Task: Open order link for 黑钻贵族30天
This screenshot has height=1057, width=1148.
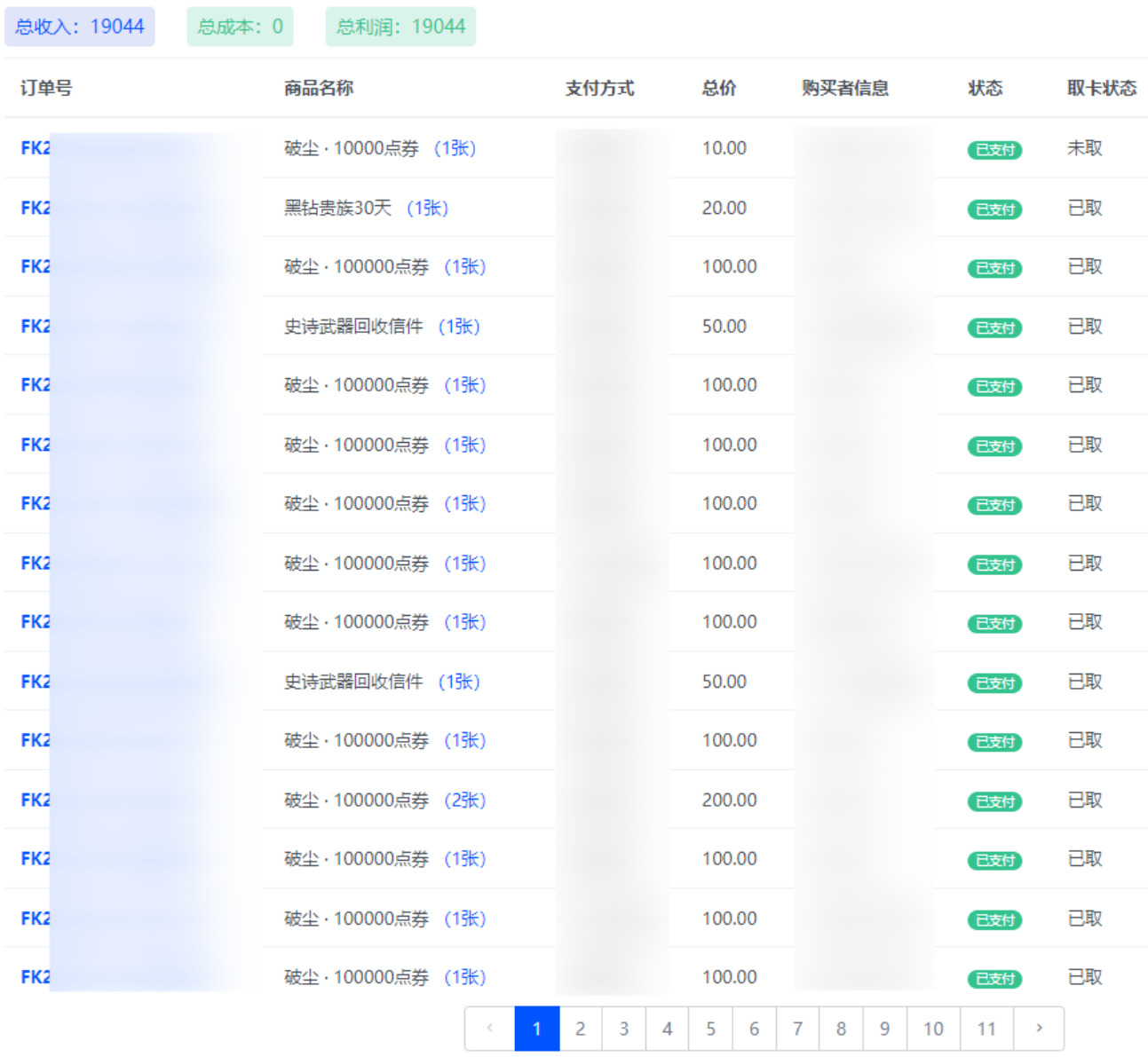Action: coord(36,208)
